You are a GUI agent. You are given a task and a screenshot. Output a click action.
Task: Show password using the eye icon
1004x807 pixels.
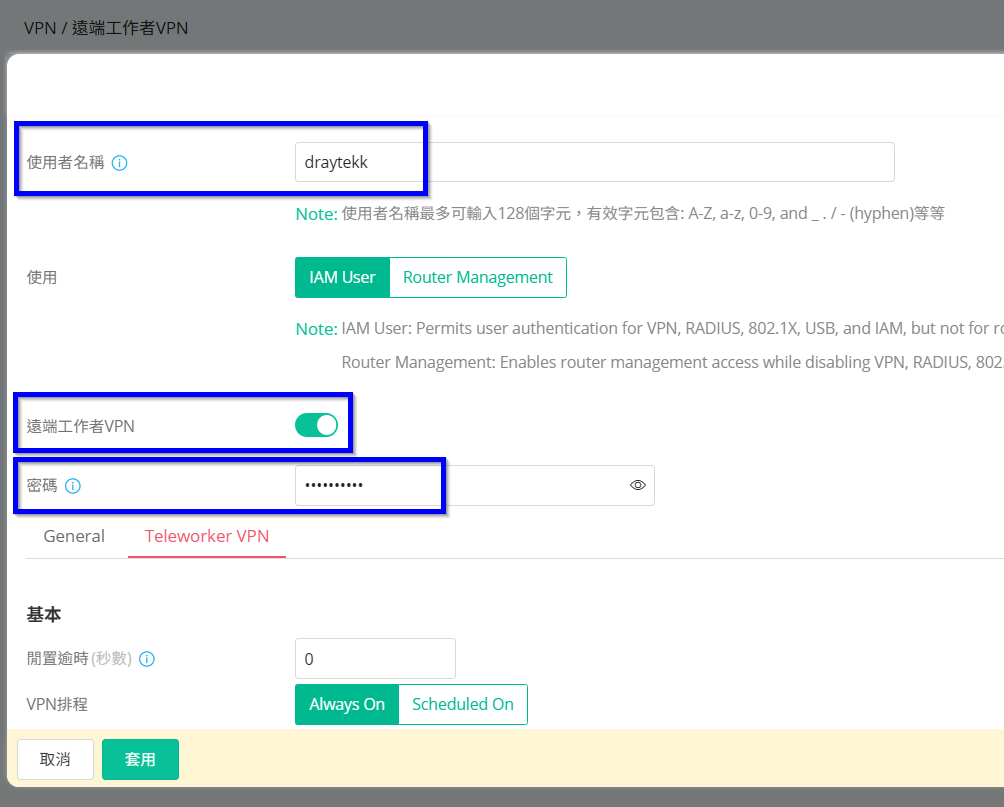[x=638, y=485]
